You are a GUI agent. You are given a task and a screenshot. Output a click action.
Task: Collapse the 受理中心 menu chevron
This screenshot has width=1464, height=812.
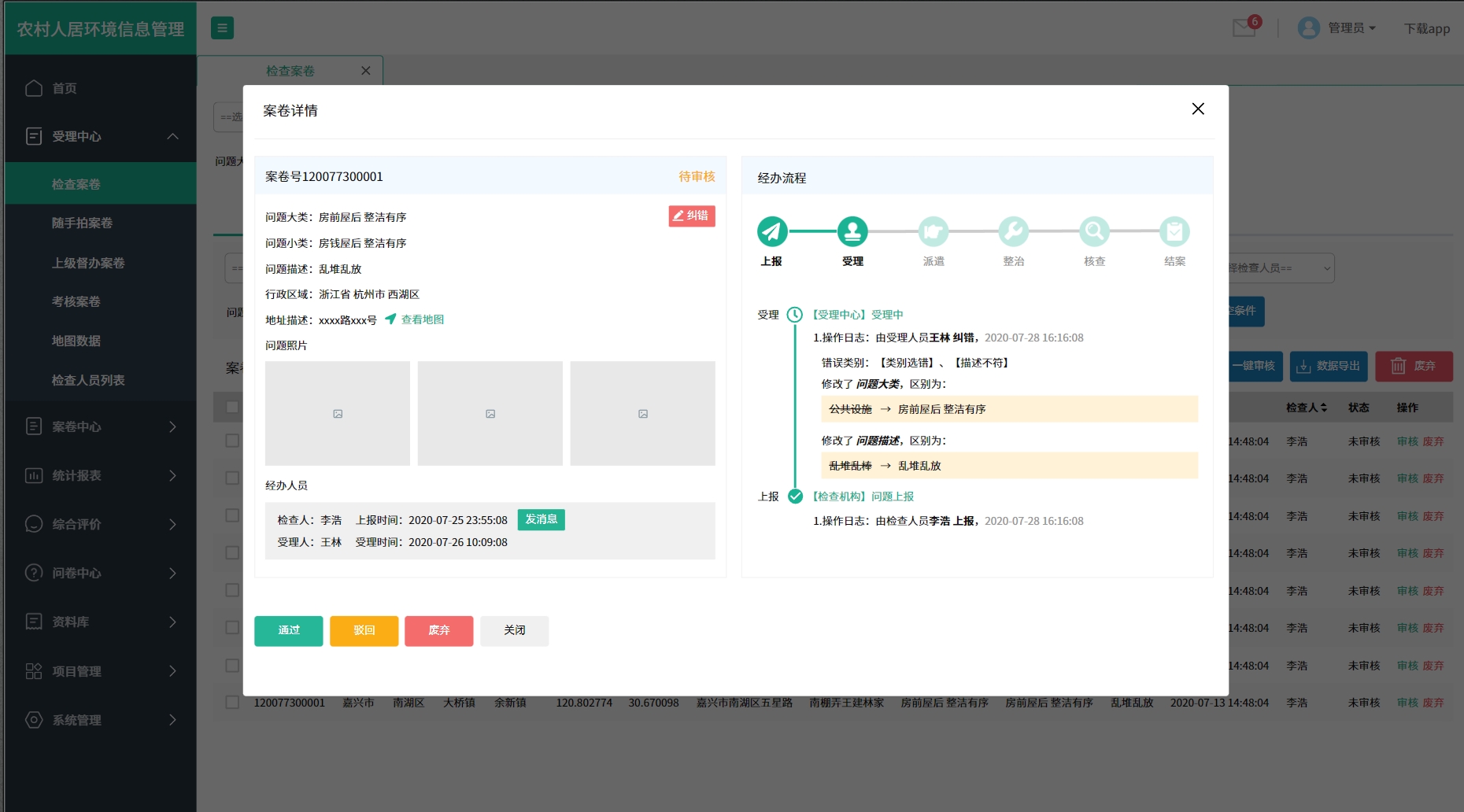172,136
